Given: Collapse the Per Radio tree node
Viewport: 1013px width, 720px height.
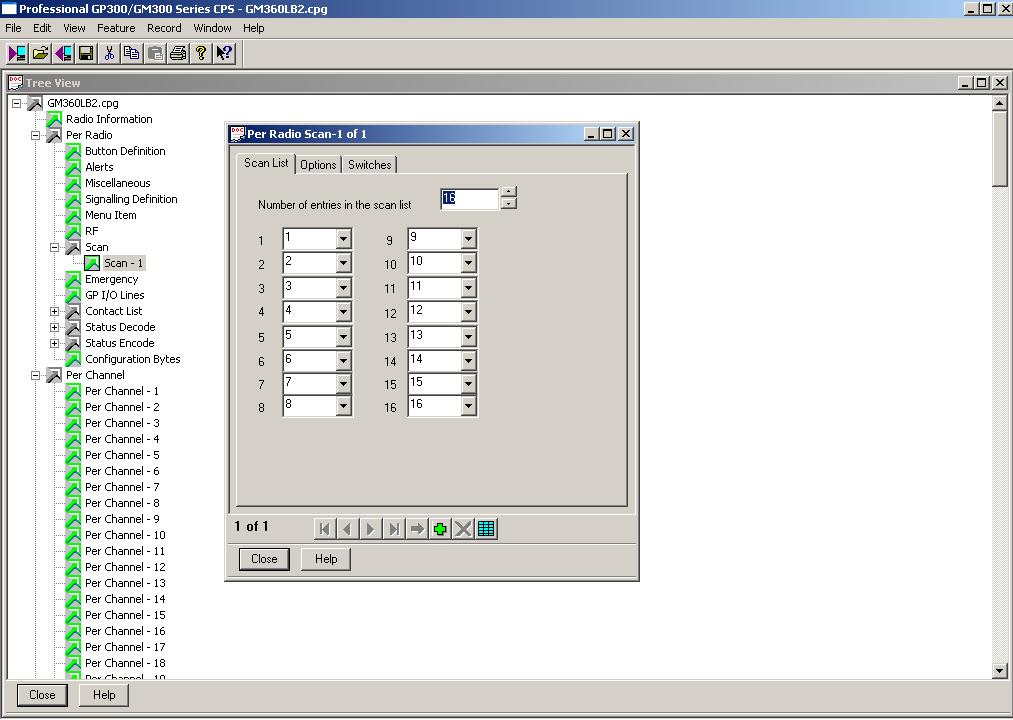Looking at the screenshot, I should tap(36, 135).
